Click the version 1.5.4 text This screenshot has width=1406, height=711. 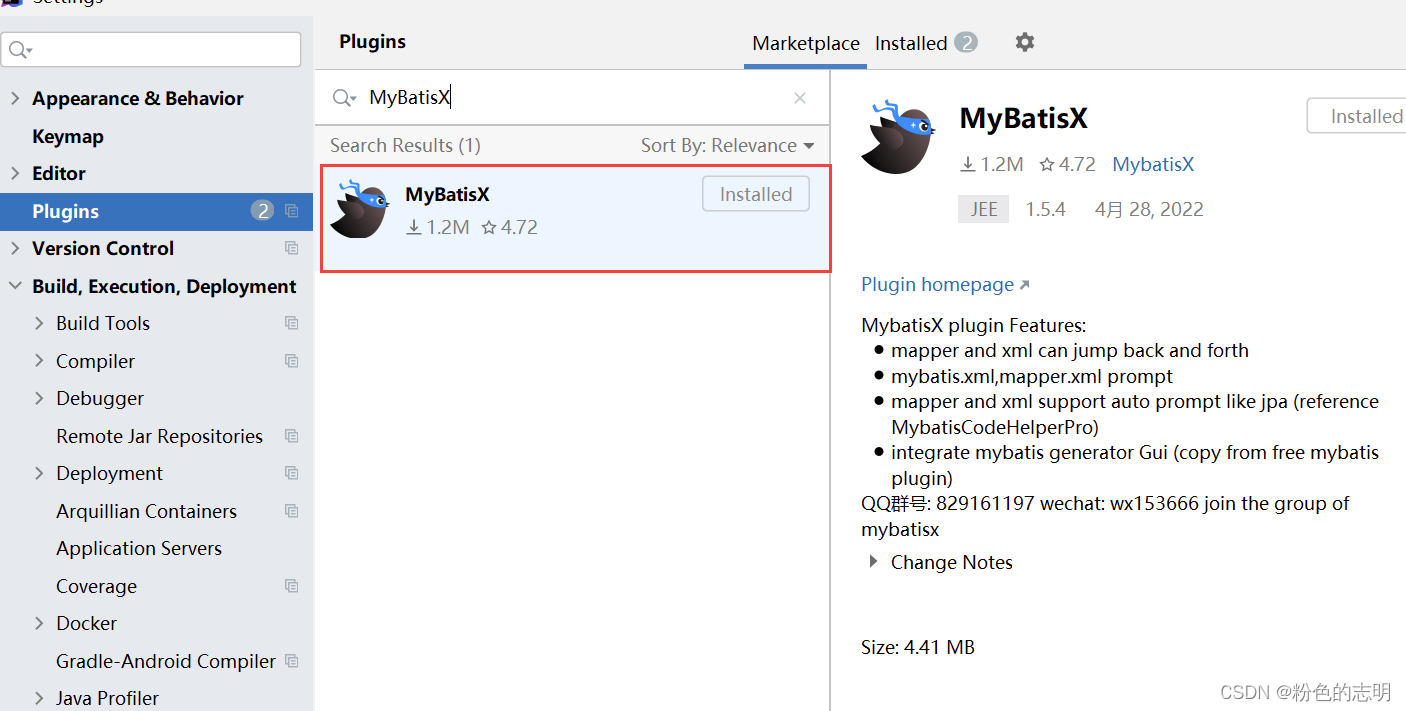click(1045, 209)
